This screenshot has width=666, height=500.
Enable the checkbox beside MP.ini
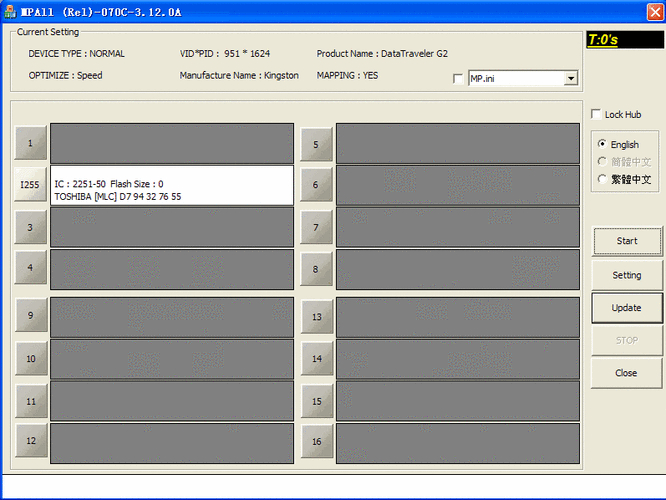pyautogui.click(x=457, y=79)
